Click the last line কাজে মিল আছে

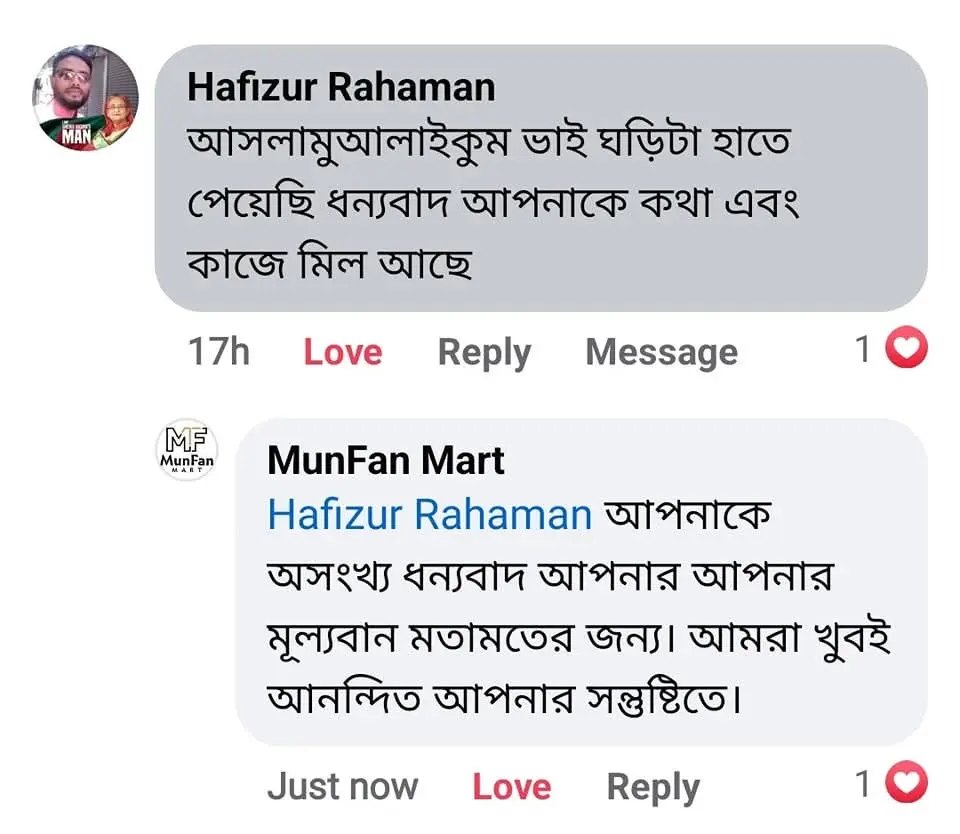point(330,264)
